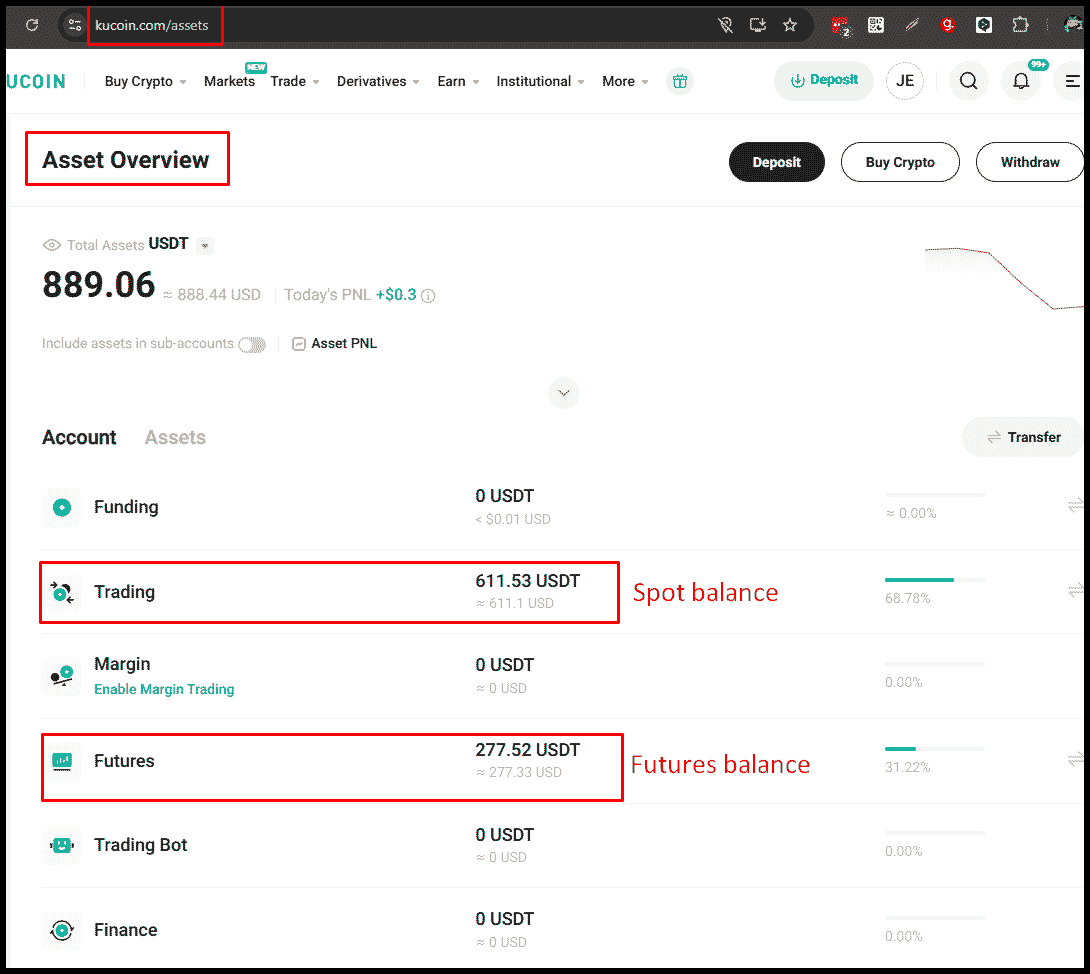Expand the Derivatives menu
Image resolution: width=1090 pixels, height=974 pixels.
tap(378, 81)
